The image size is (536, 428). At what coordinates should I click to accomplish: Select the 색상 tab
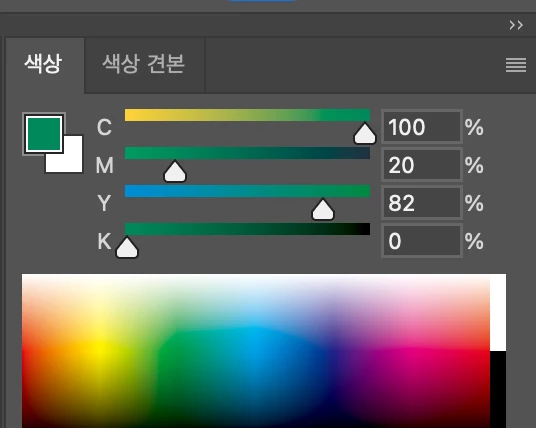[44, 64]
